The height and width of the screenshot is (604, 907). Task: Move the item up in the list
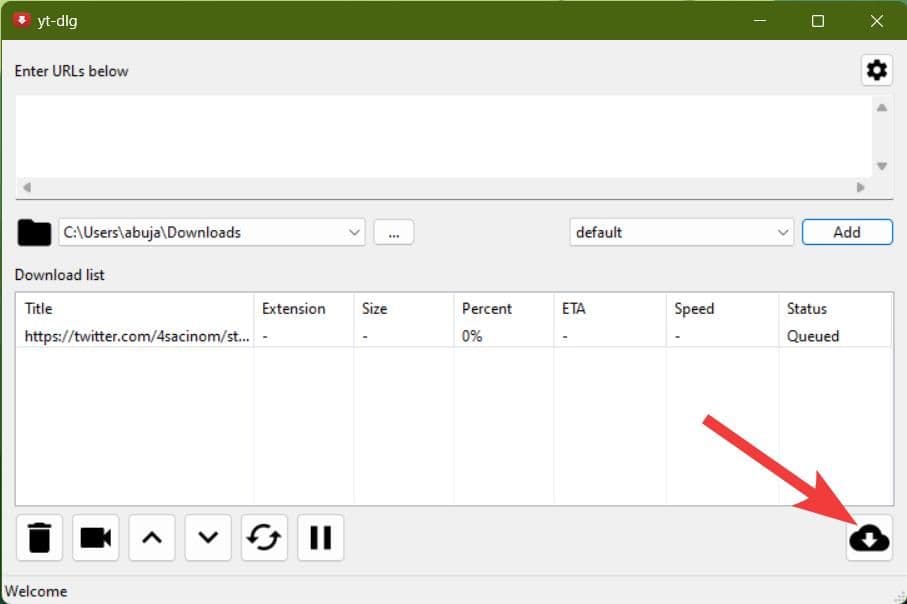pos(151,537)
